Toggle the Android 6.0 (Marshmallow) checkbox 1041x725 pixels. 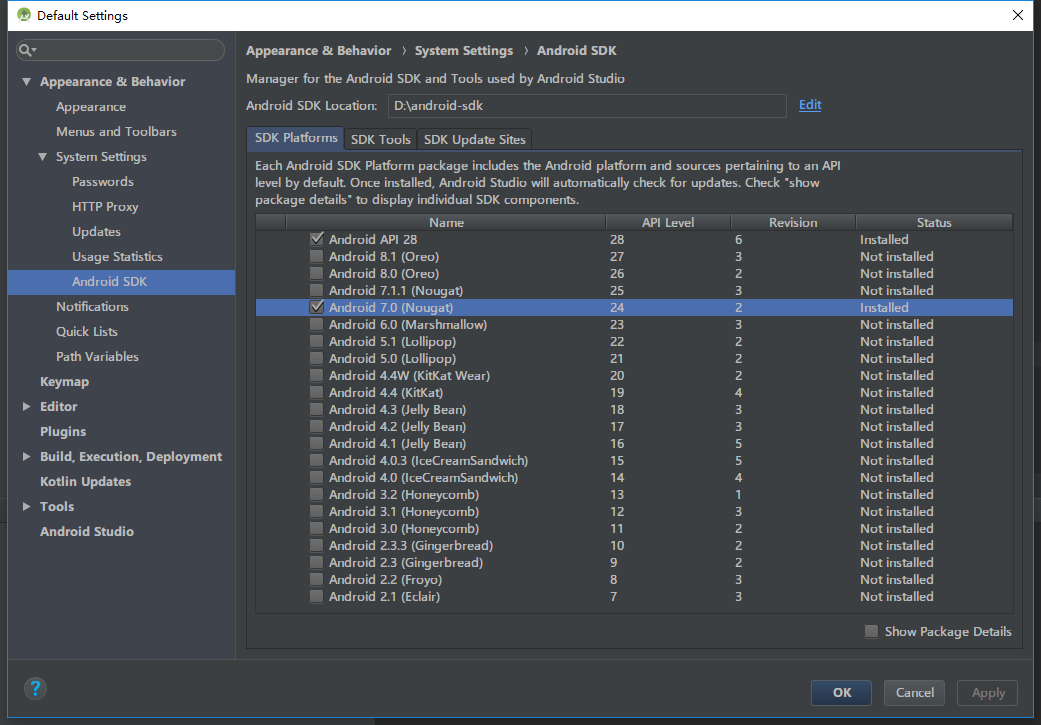pyautogui.click(x=317, y=325)
